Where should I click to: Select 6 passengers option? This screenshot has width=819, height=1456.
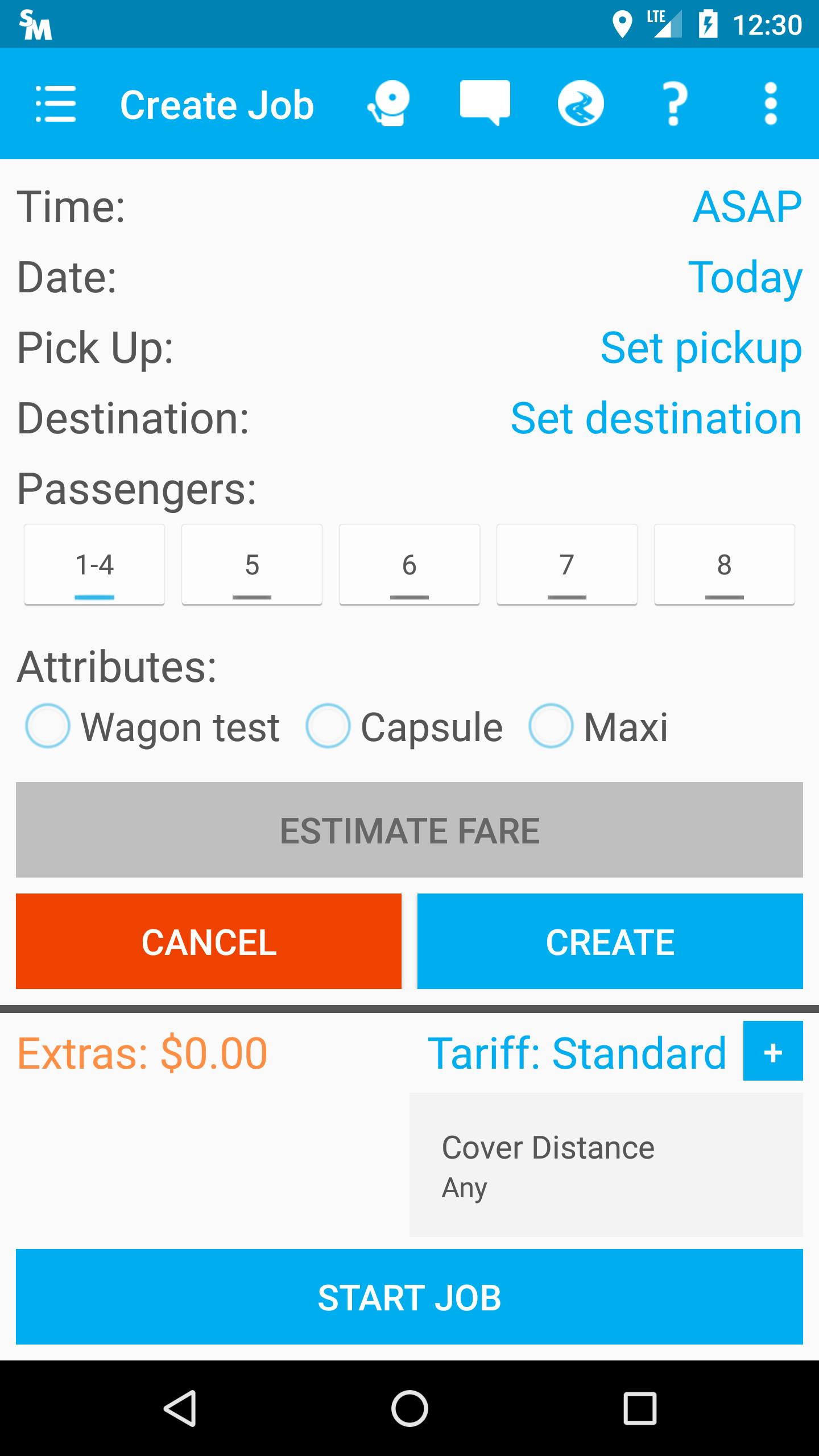click(x=409, y=565)
